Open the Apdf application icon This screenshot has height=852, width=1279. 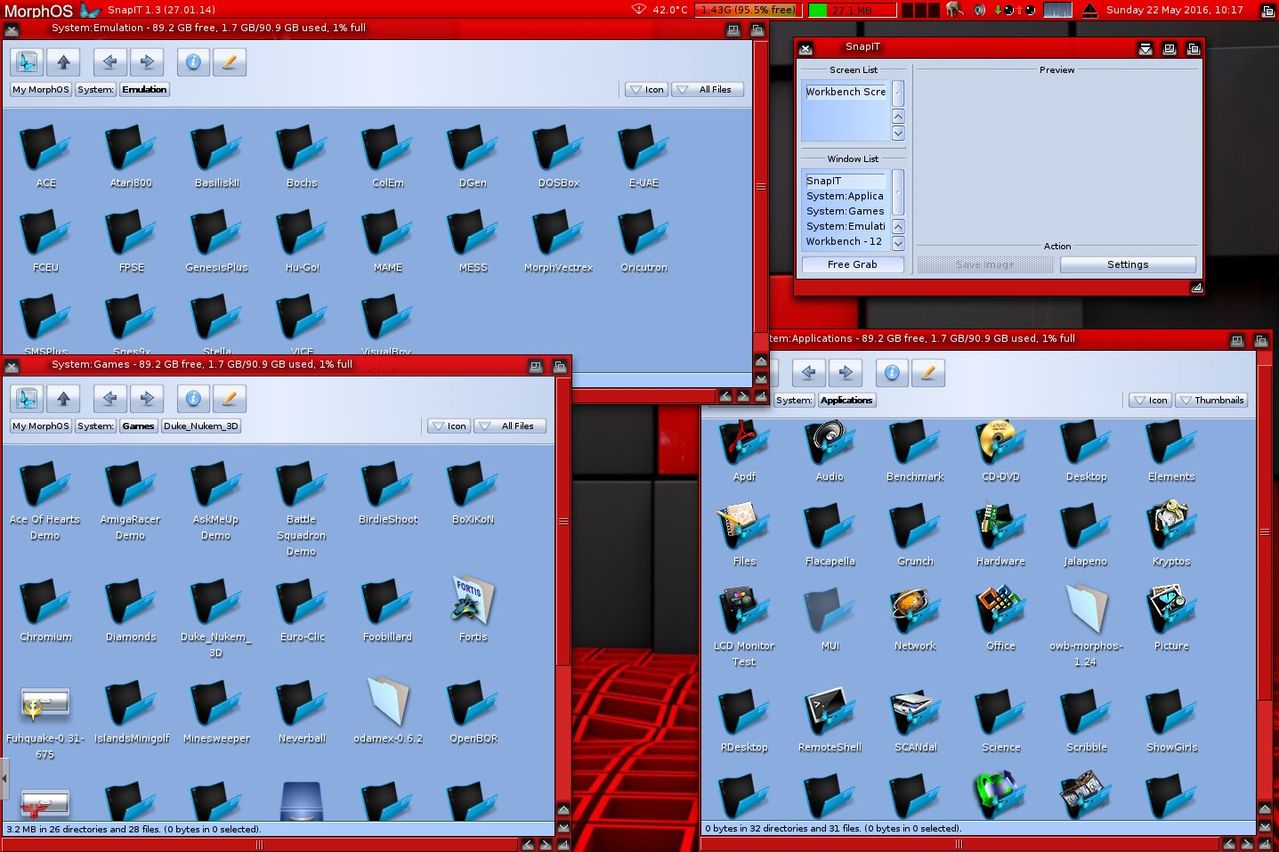(x=744, y=443)
